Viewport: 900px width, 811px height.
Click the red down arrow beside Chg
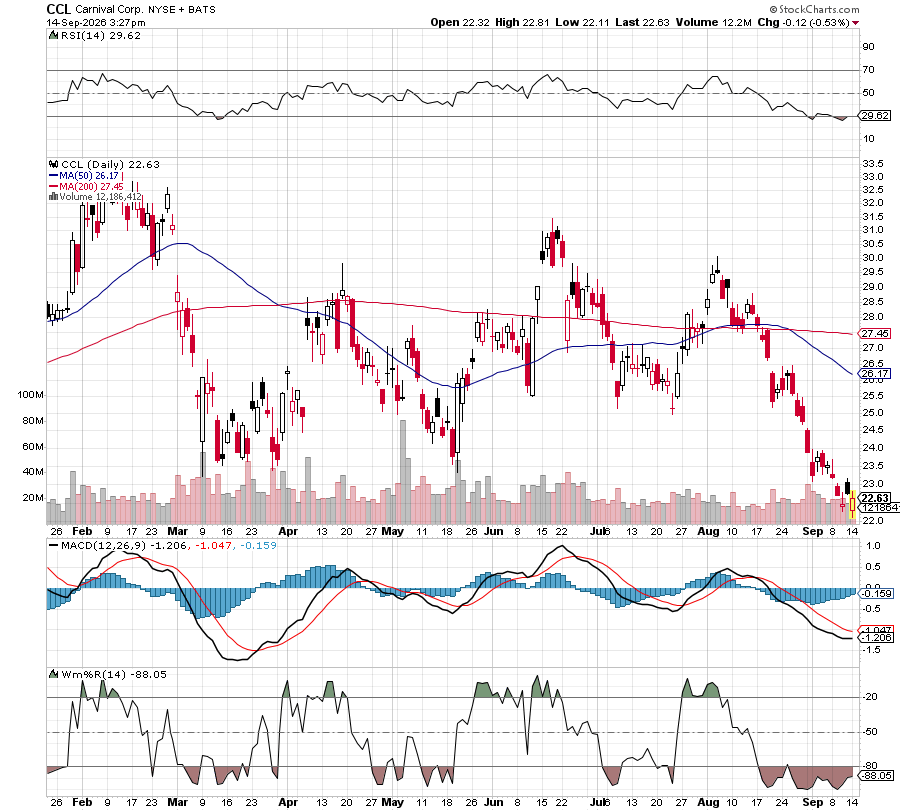pyautogui.click(x=855, y=23)
